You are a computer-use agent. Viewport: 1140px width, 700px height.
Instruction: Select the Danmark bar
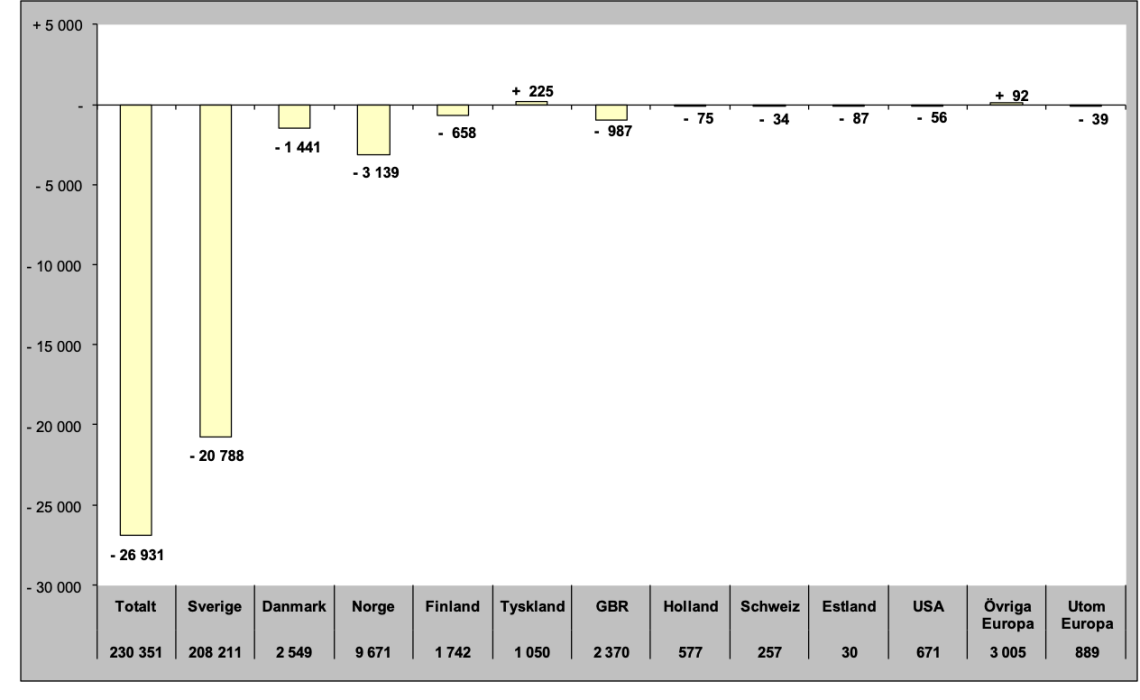(294, 117)
